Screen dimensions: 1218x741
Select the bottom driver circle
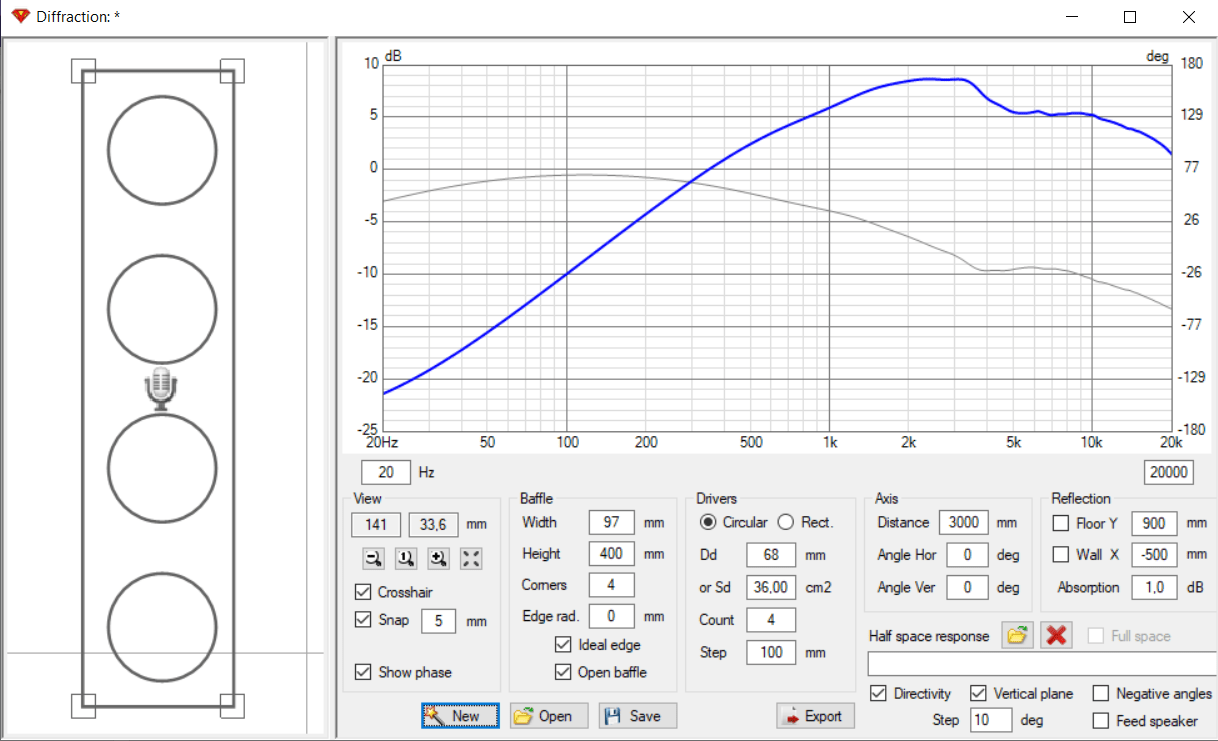coord(162,626)
